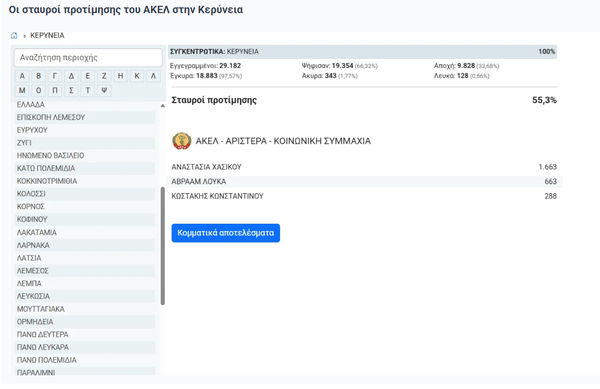Filter regions by letter Ε
Image resolution: width=600 pixels, height=389 pixels.
88,76
